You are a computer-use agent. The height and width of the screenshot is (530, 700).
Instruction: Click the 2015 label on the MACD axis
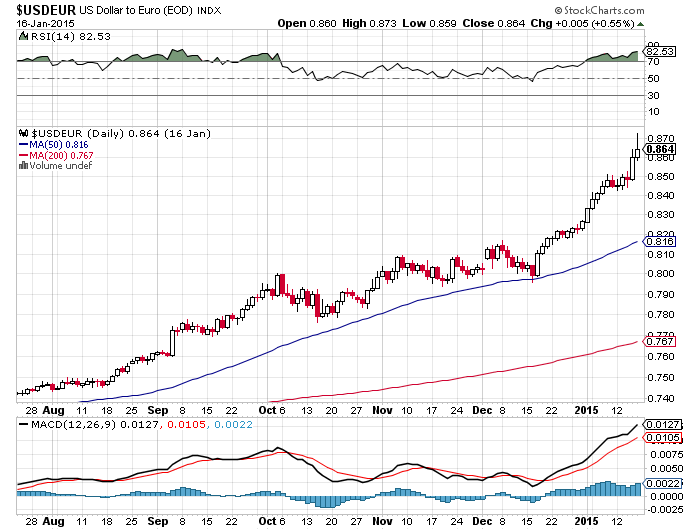[586, 521]
